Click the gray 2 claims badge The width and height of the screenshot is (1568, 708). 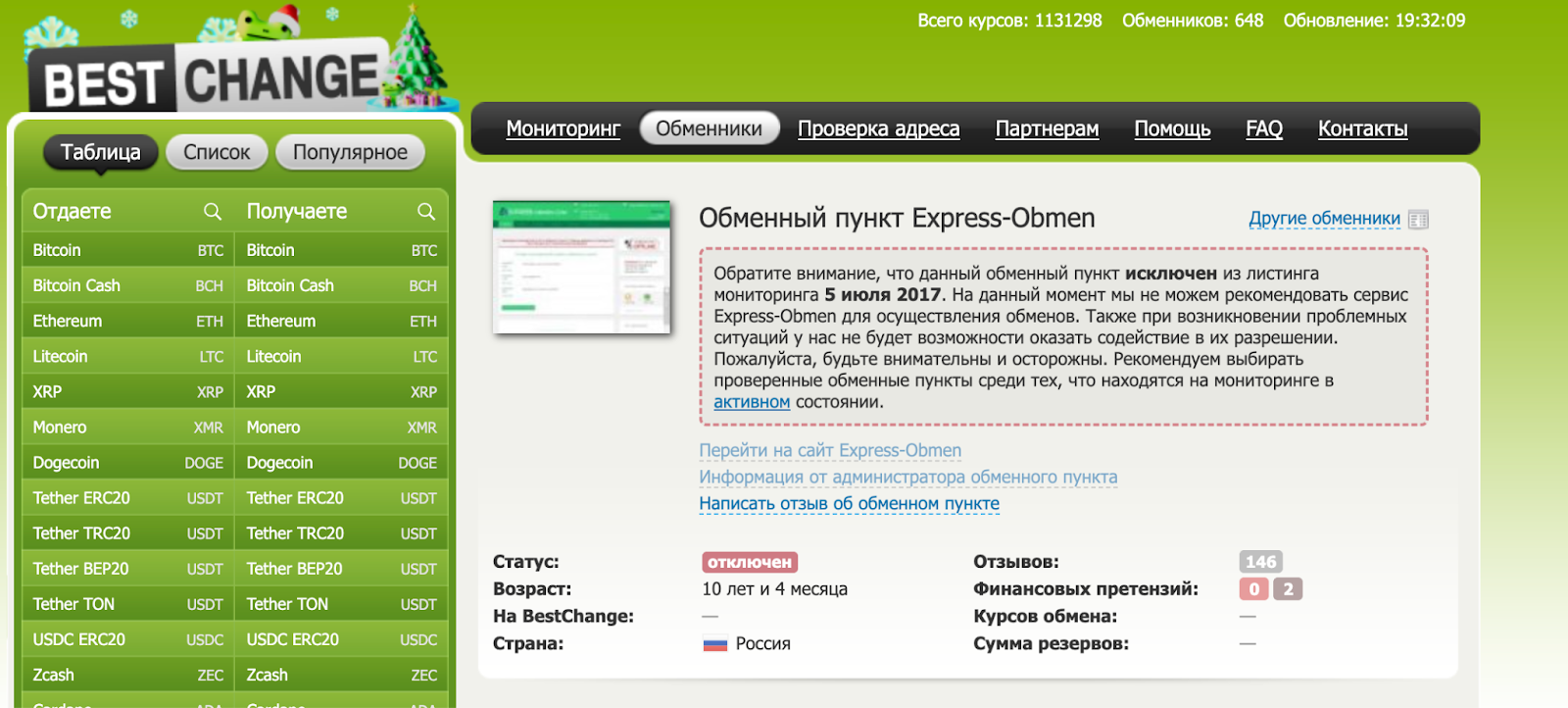pyautogui.click(x=1288, y=589)
